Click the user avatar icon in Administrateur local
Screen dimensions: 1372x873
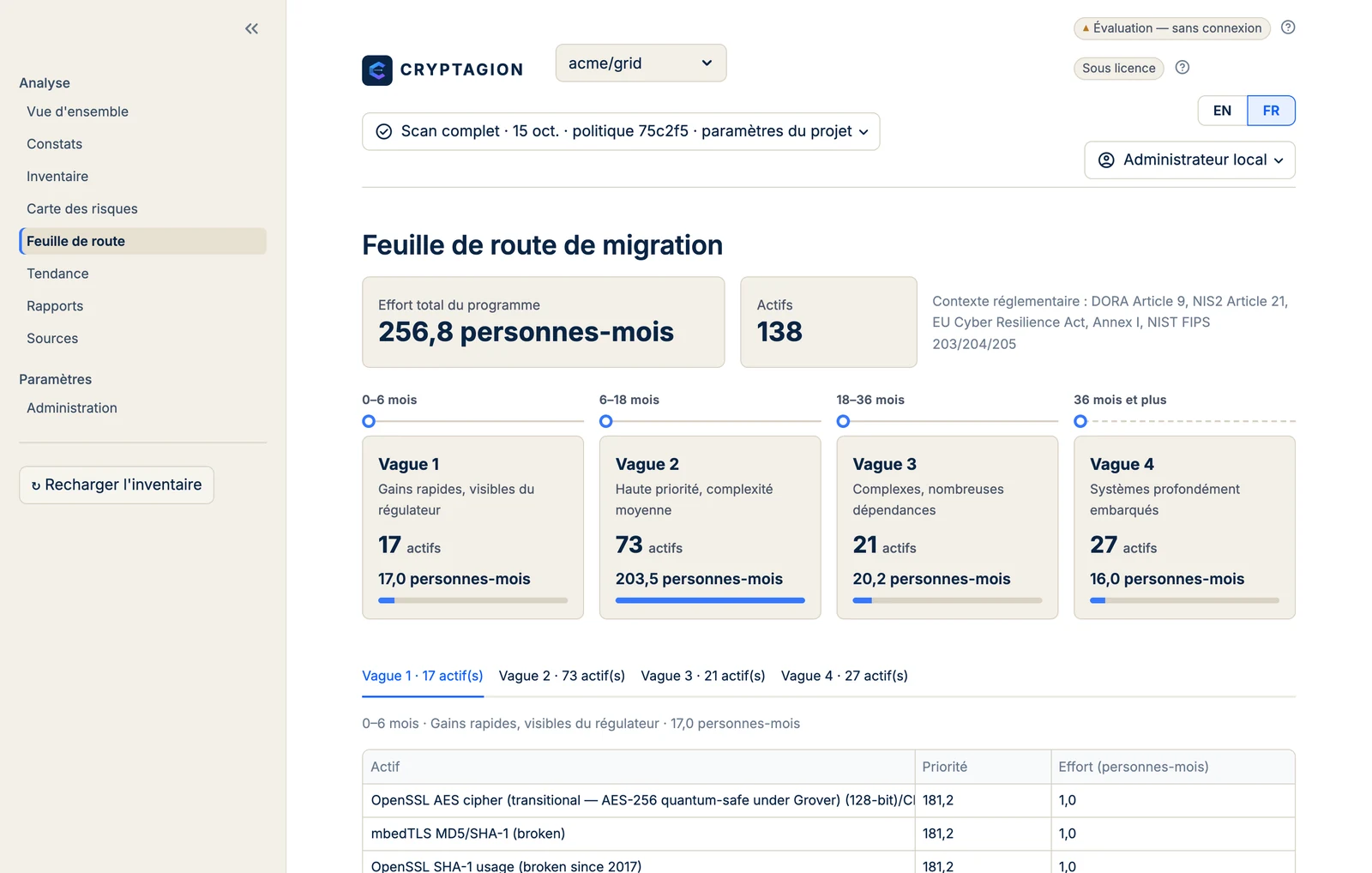pos(1106,160)
